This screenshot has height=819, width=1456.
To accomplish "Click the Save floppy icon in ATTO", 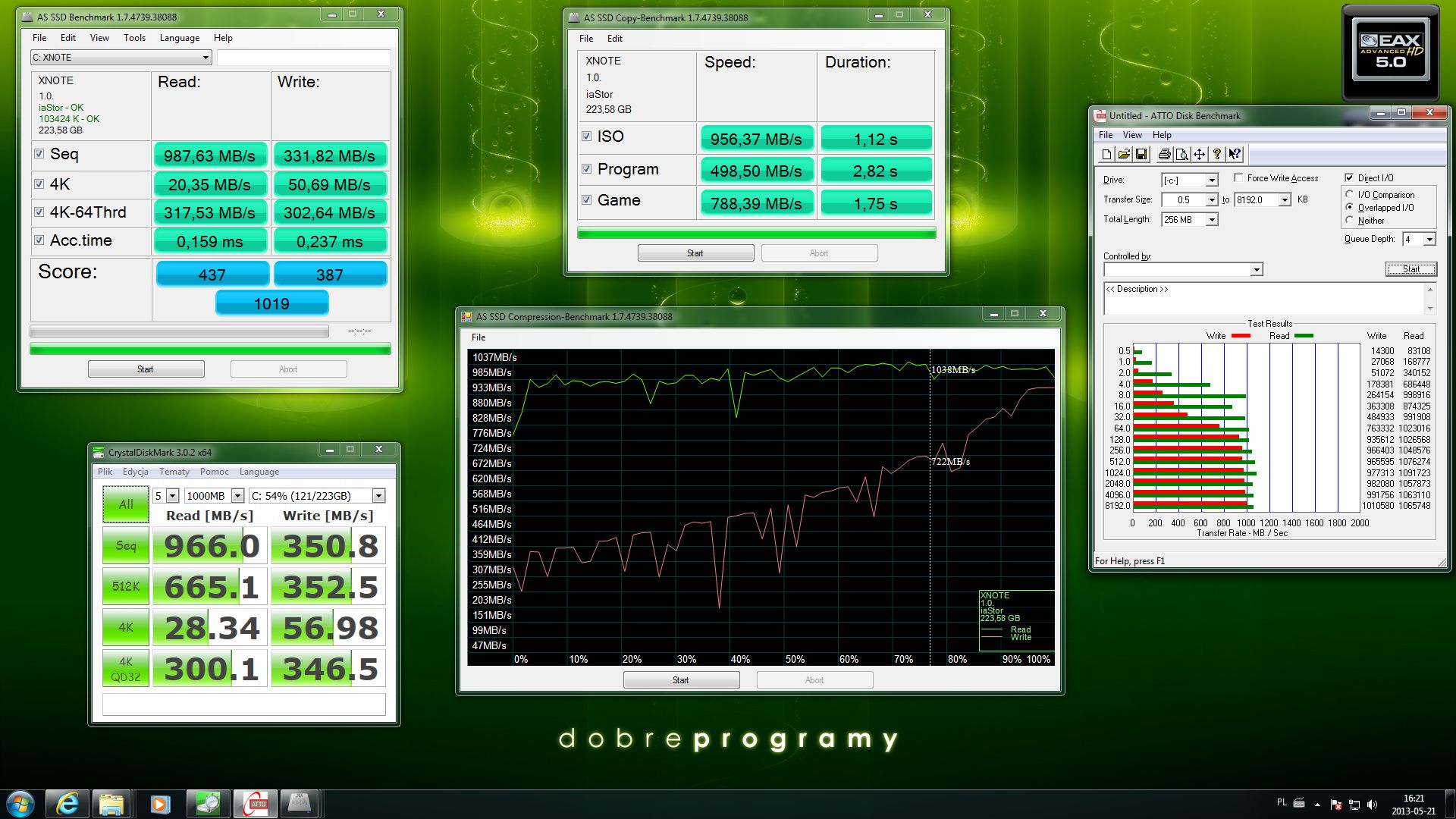I will (1141, 155).
